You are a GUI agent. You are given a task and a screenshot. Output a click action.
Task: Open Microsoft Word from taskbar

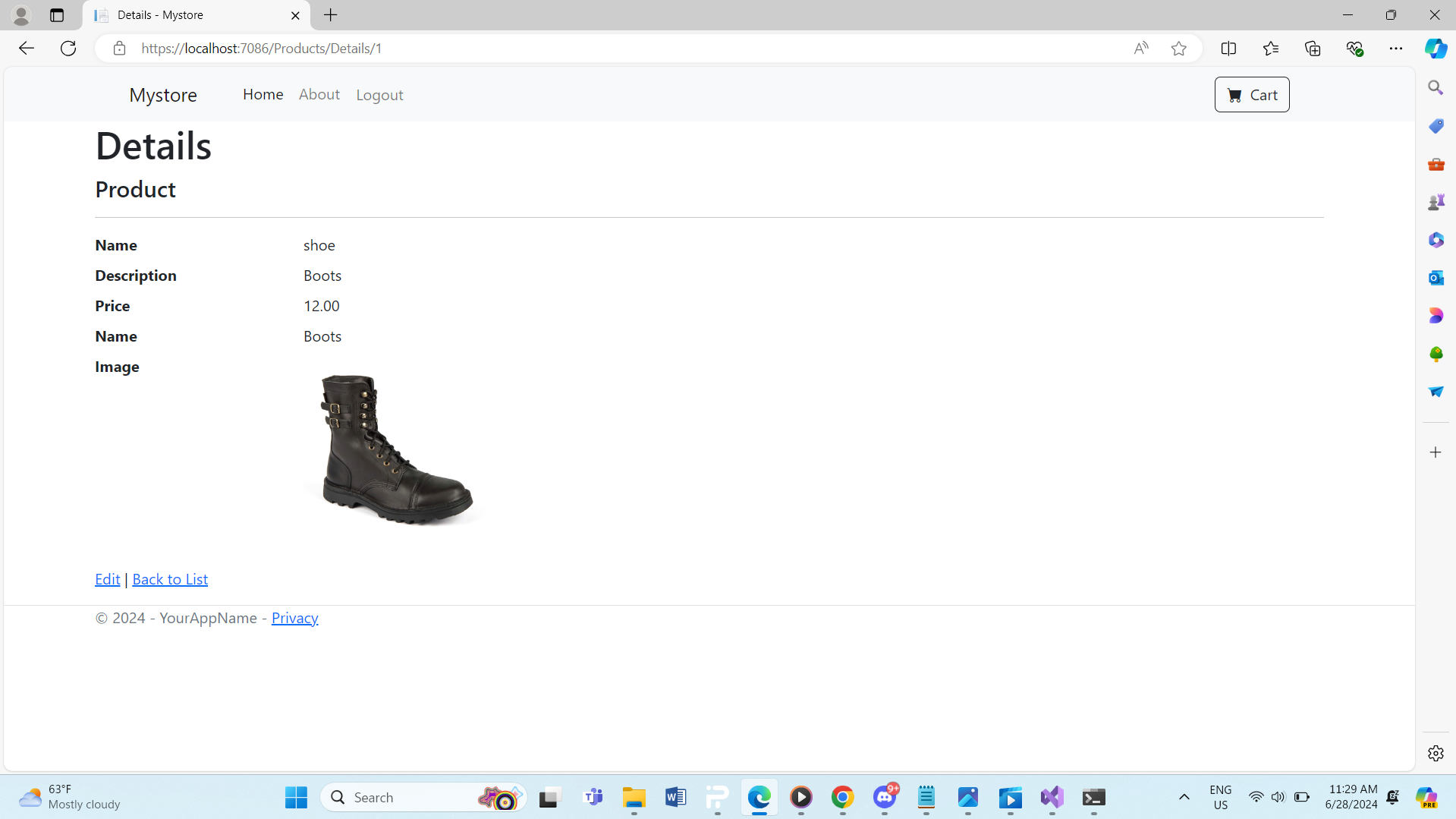675,798
